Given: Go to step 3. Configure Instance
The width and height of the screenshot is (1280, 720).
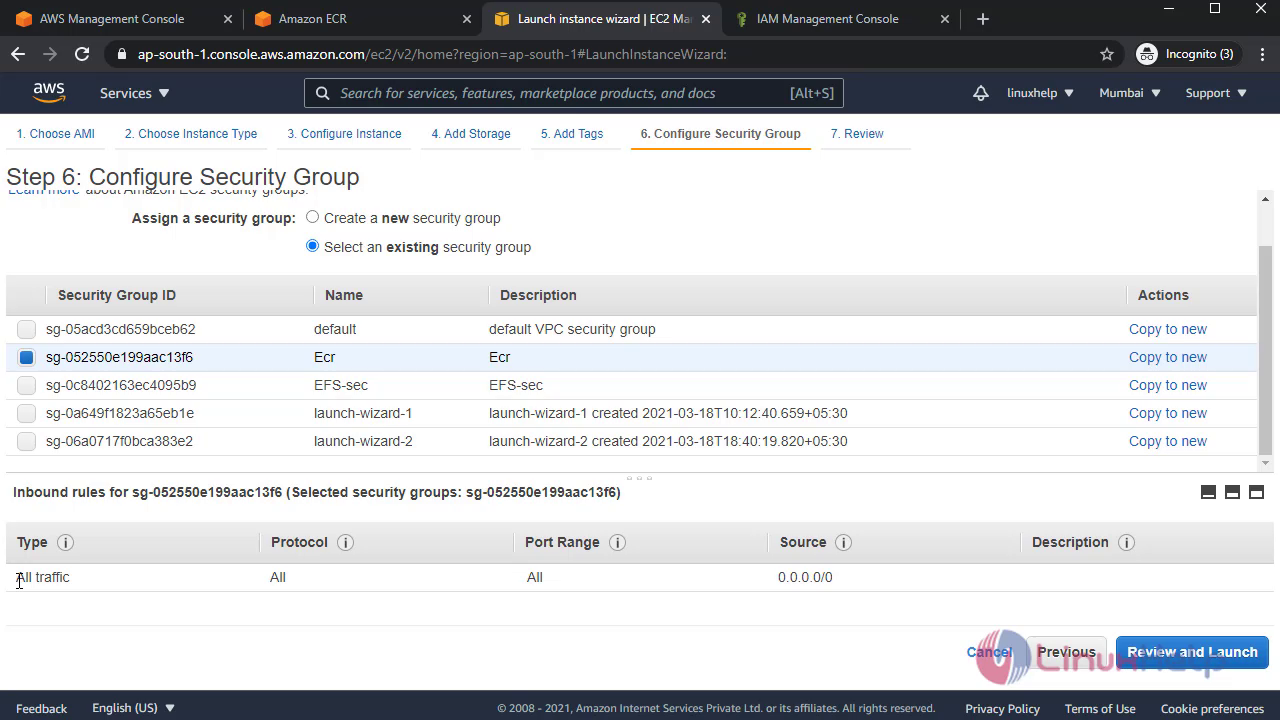Looking at the screenshot, I should (344, 134).
